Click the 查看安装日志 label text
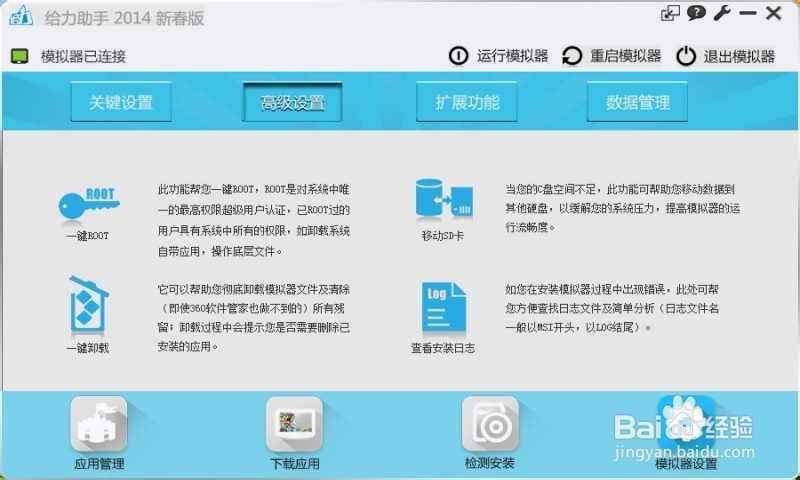This screenshot has height=480, width=800. point(443,348)
